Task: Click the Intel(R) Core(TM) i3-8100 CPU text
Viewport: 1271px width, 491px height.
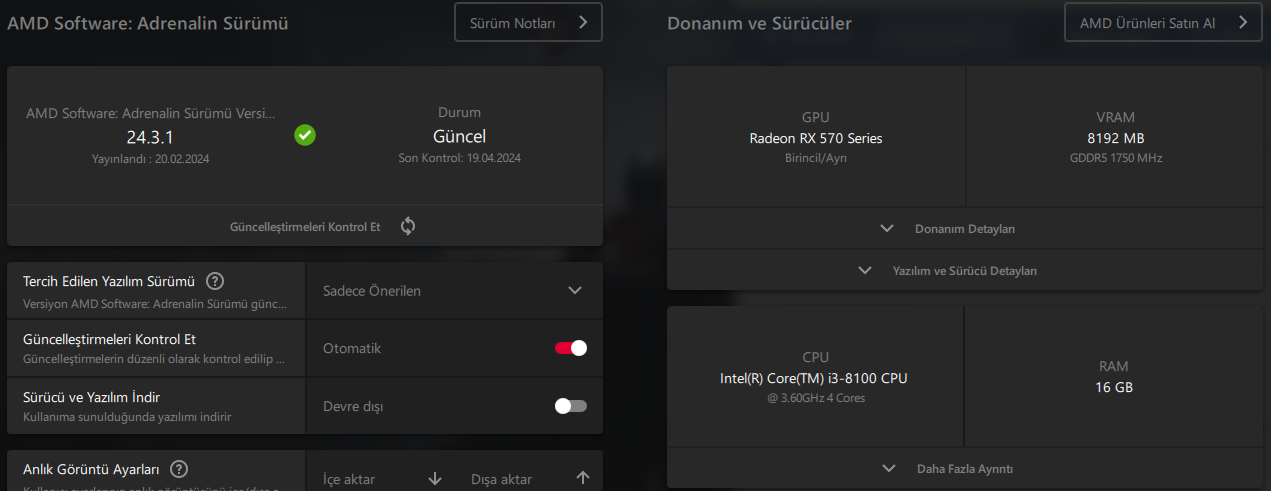Action: [x=814, y=379]
